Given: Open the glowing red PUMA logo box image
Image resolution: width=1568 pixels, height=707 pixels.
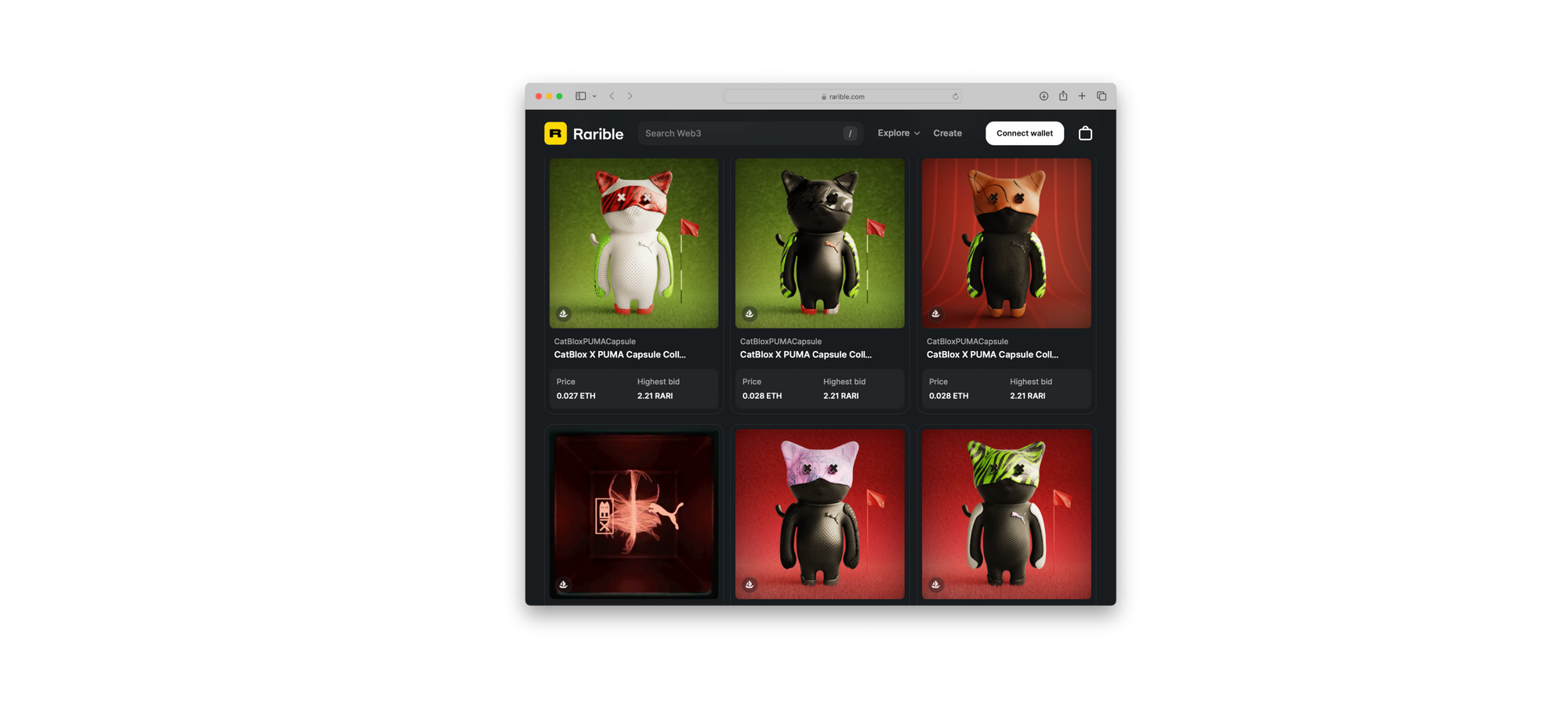Looking at the screenshot, I should 633,514.
